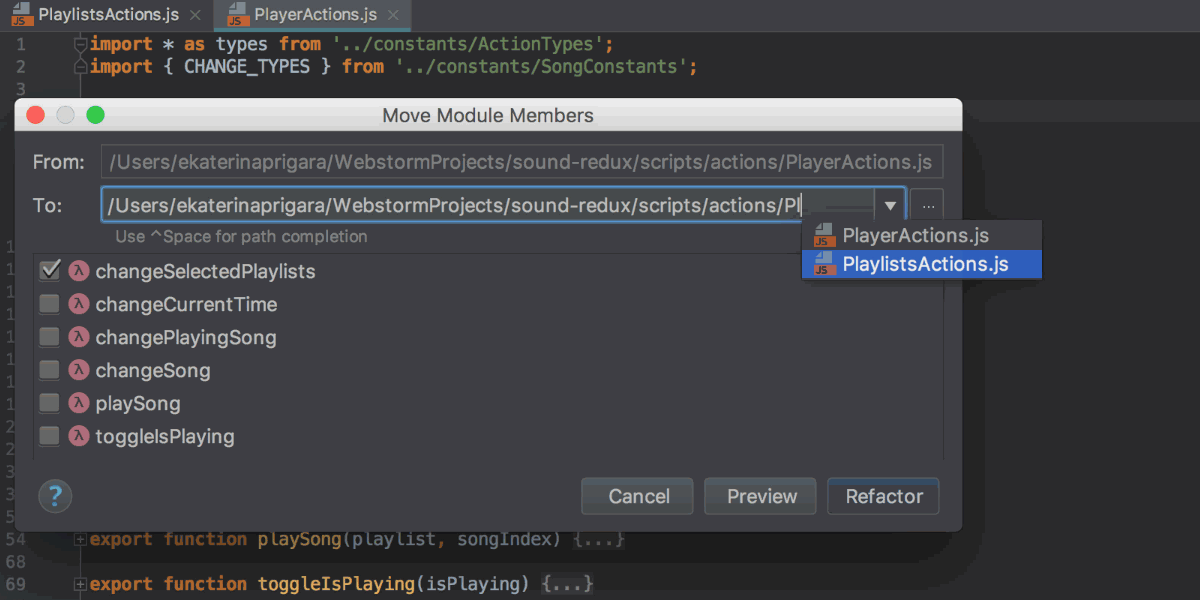The height and width of the screenshot is (600, 1200).
Task: Click the JS file icon next to PlayerActions.js suggestion
Action: pyautogui.click(x=825, y=235)
